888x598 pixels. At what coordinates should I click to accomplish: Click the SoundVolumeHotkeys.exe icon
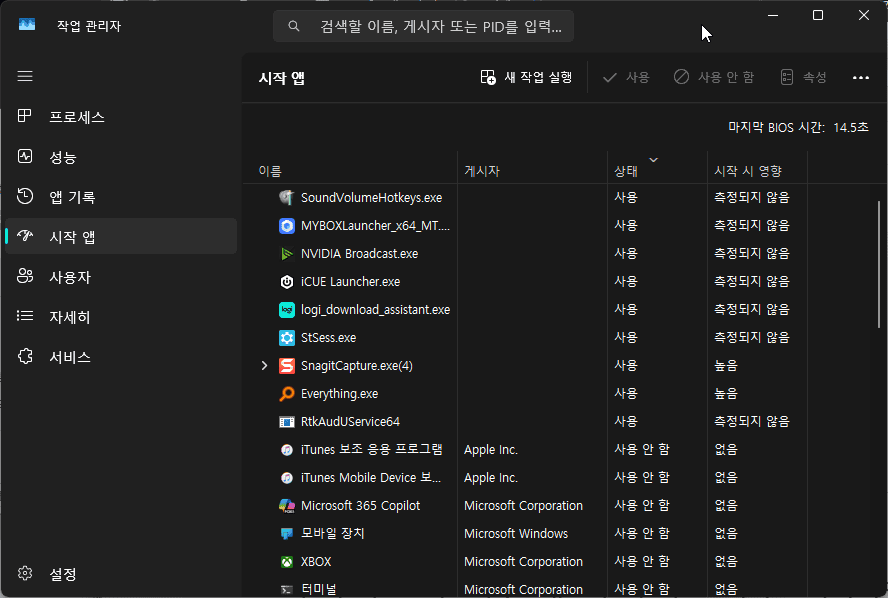pos(287,198)
